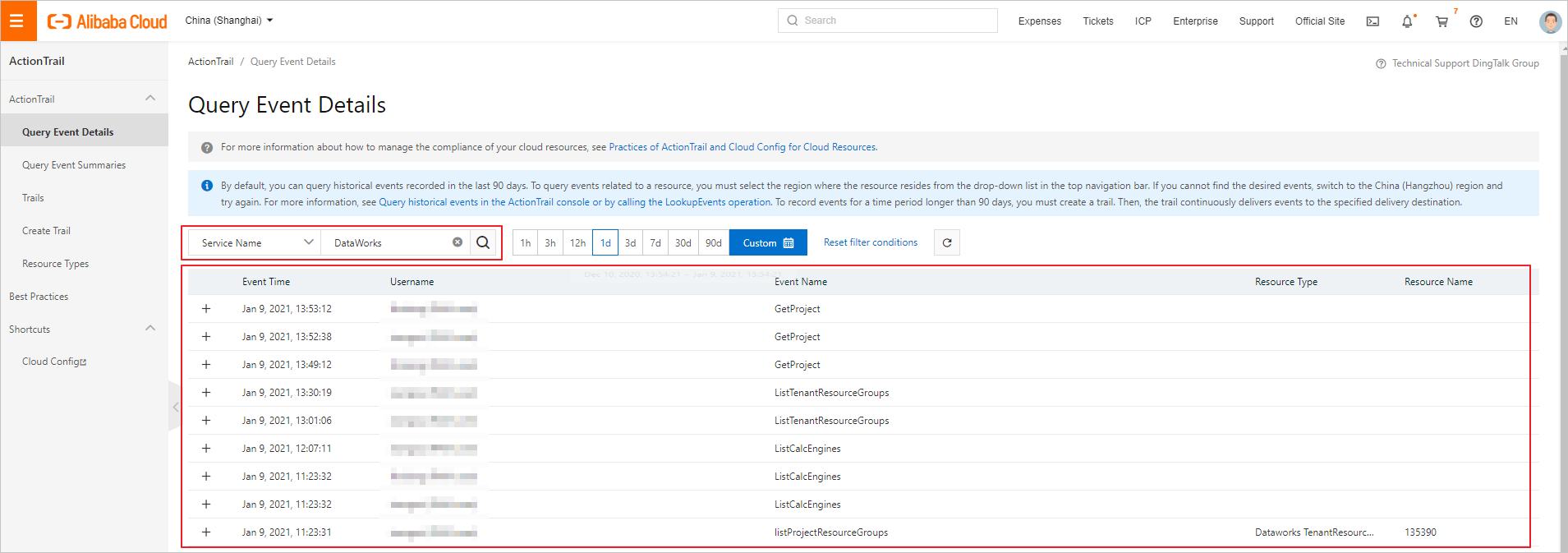Click resource name 135390

(x=1420, y=532)
